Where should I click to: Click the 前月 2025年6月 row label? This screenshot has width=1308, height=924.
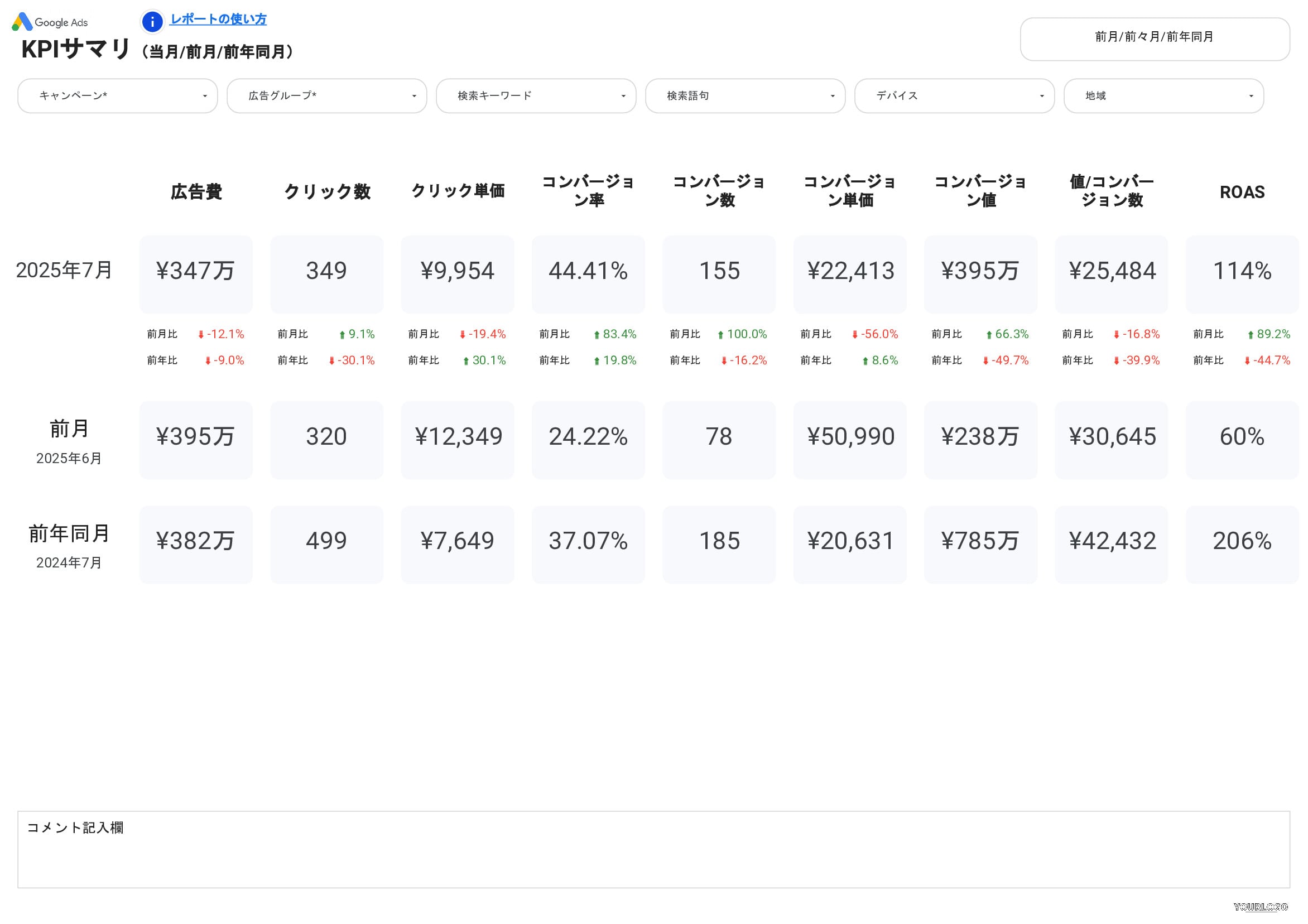[69, 442]
